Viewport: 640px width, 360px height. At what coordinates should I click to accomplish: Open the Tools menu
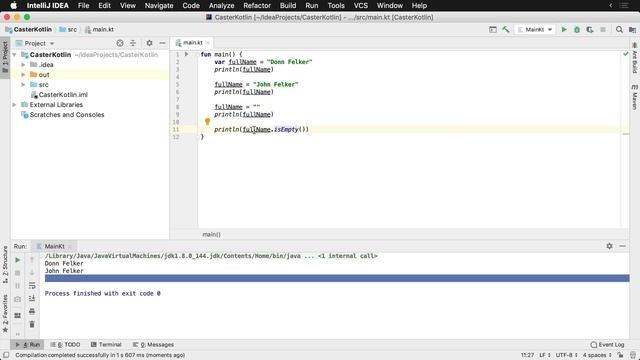(336, 5)
